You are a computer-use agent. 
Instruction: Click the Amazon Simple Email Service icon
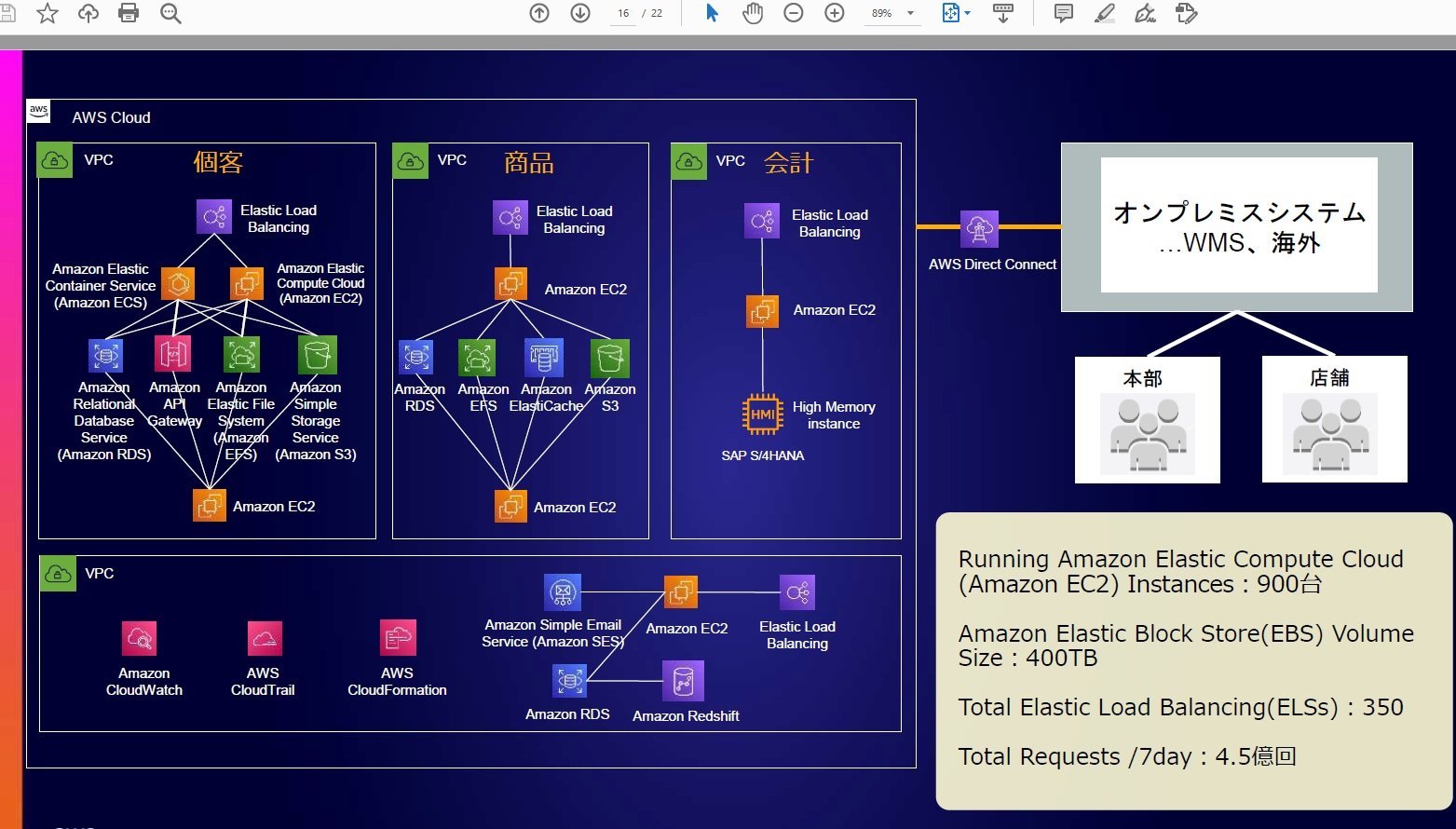563,592
